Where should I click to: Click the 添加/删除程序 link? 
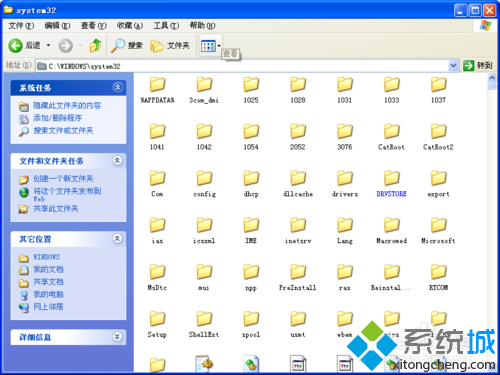(x=57, y=118)
